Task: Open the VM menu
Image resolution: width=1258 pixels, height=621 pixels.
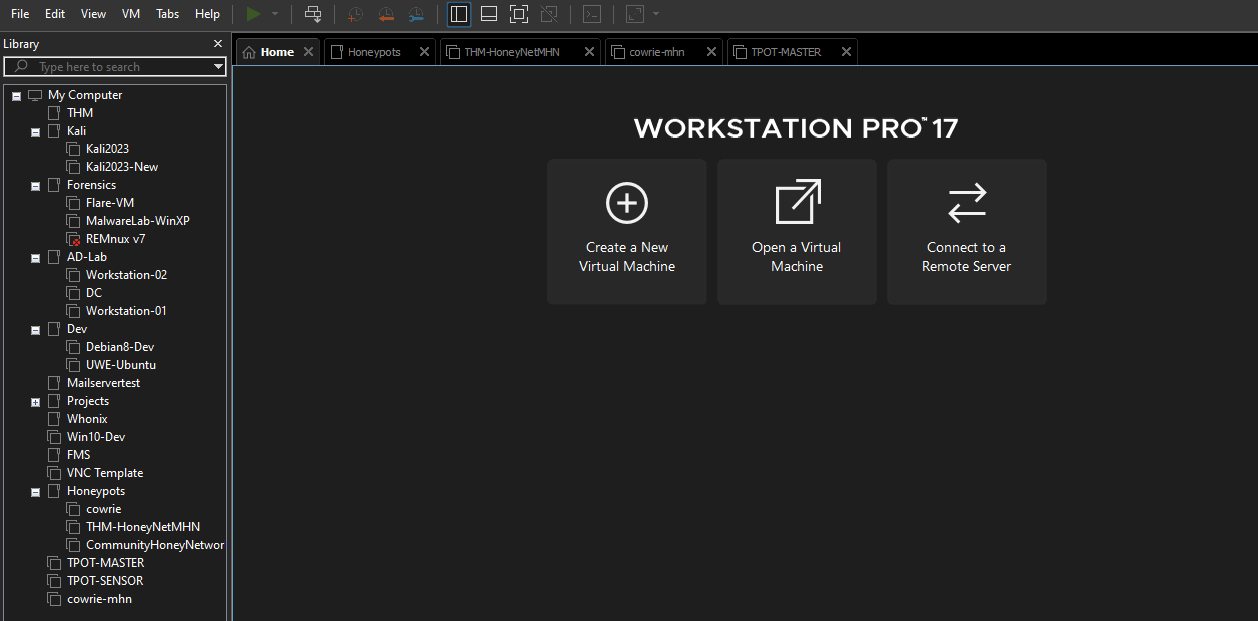Action: pos(131,14)
